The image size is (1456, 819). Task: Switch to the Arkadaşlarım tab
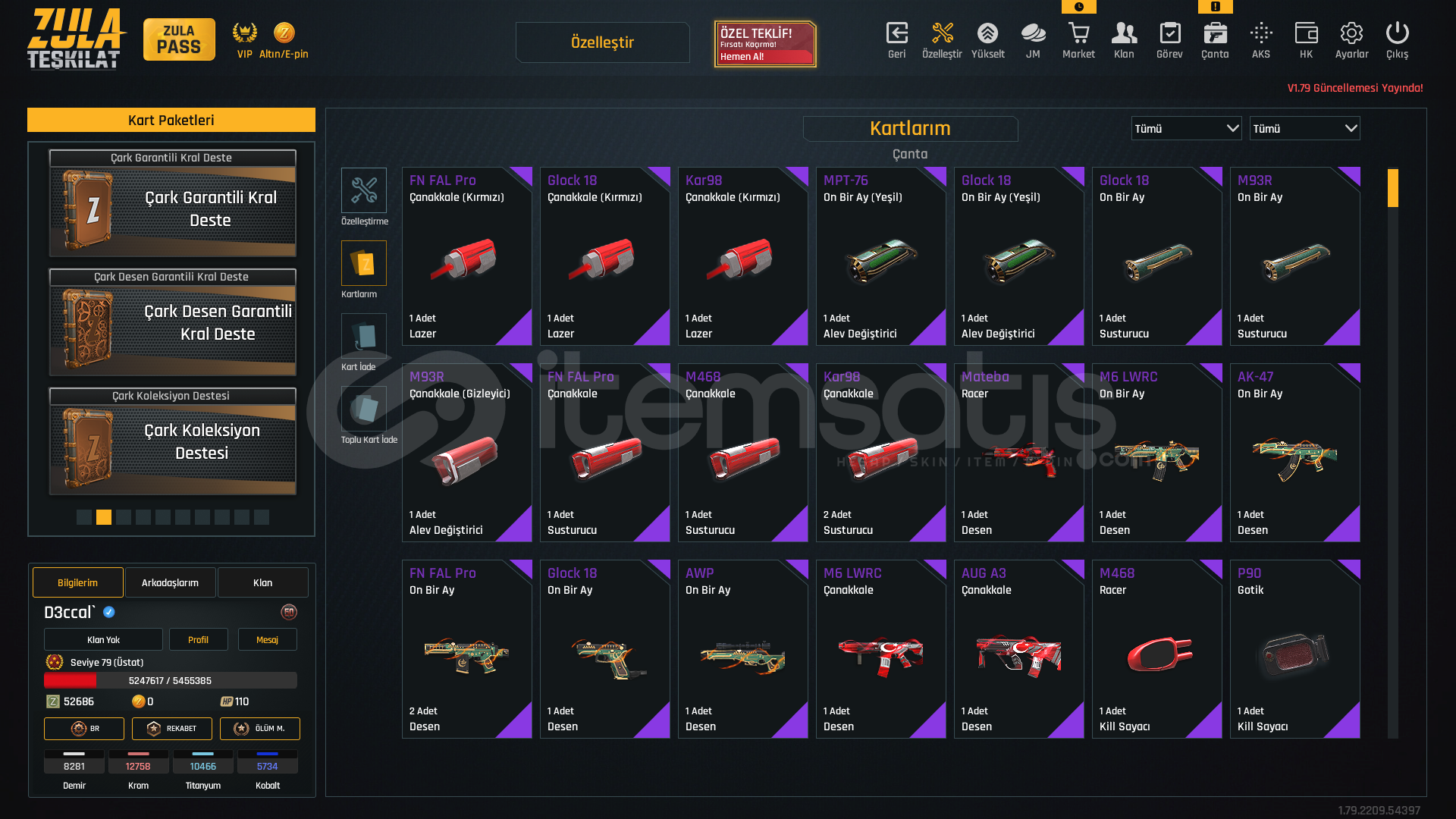coord(170,582)
